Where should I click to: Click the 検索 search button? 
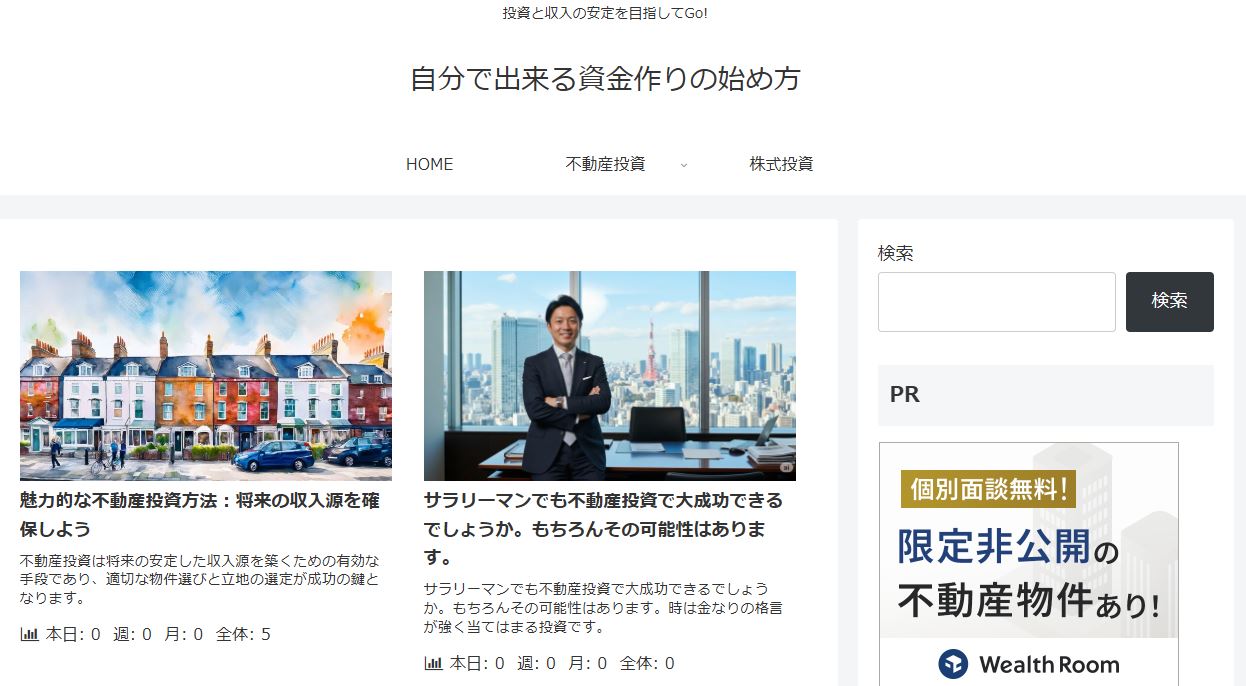pyautogui.click(x=1169, y=301)
